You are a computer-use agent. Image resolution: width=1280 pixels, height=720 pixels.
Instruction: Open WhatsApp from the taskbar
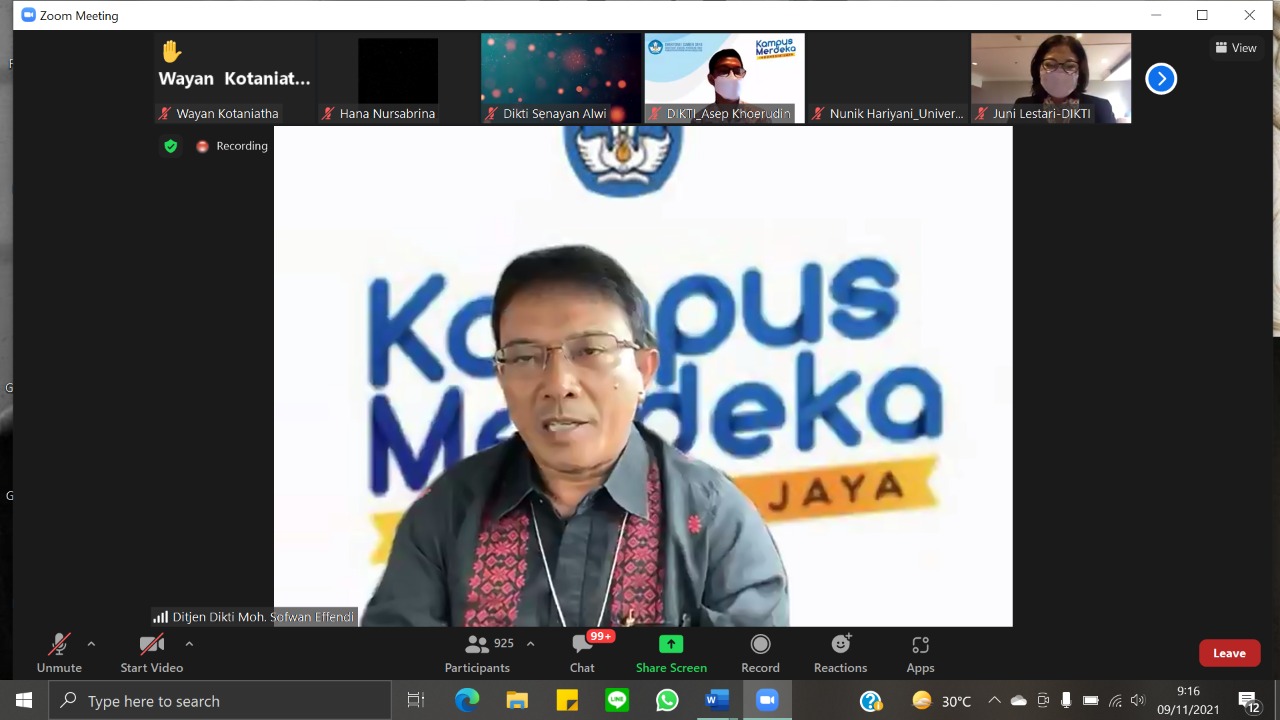(667, 701)
